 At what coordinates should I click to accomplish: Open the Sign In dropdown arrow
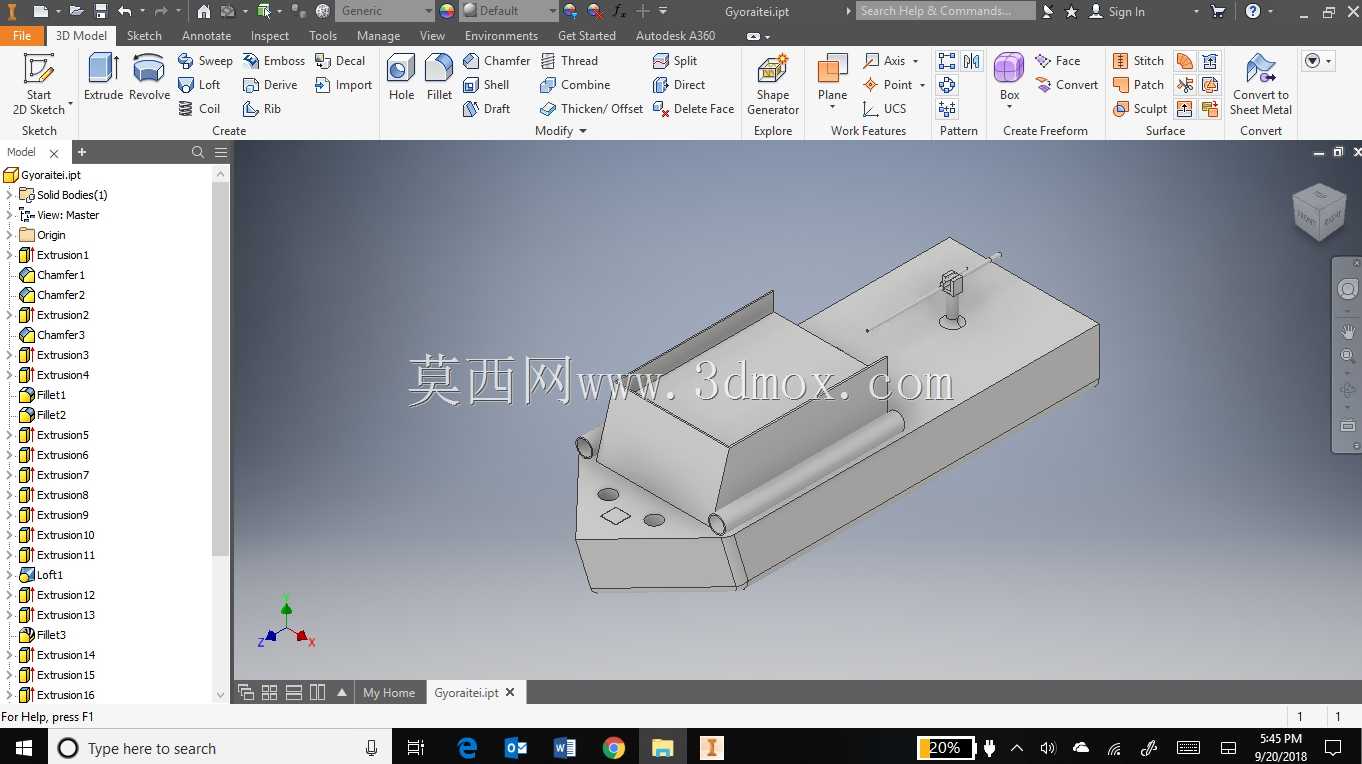point(1196,11)
